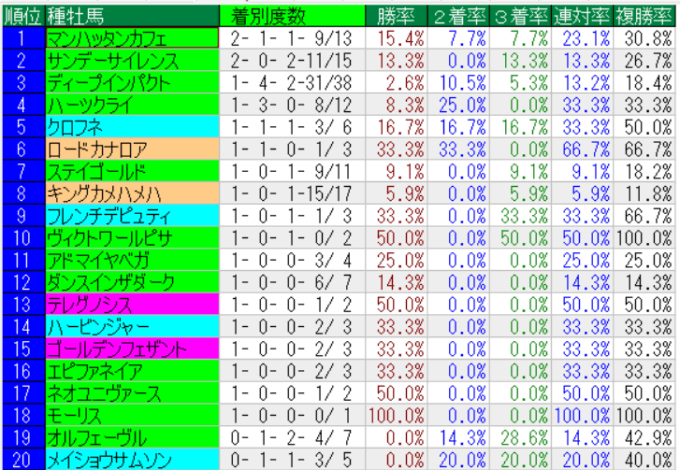The width and height of the screenshot is (680, 470).
Task: Click the 23.1% quinella rate cell
Action: (x=582, y=38)
